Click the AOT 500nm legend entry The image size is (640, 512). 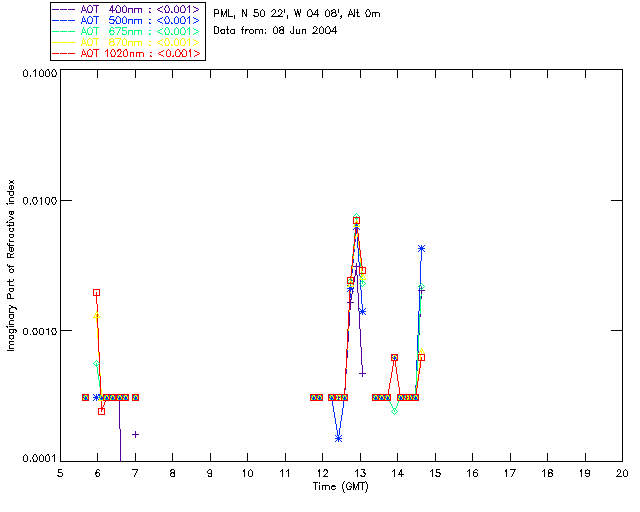point(127,20)
